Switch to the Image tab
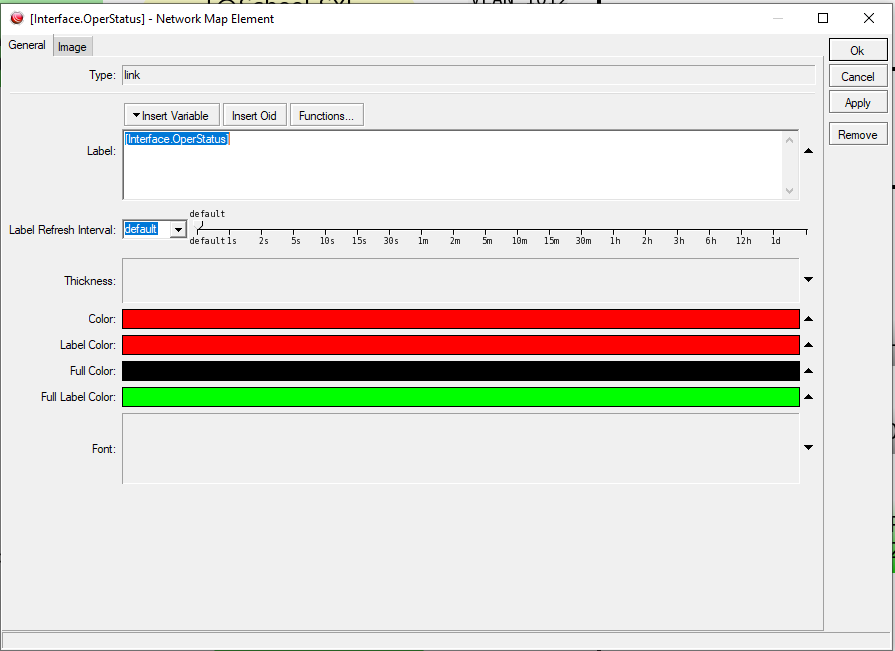 pyautogui.click(x=72, y=47)
